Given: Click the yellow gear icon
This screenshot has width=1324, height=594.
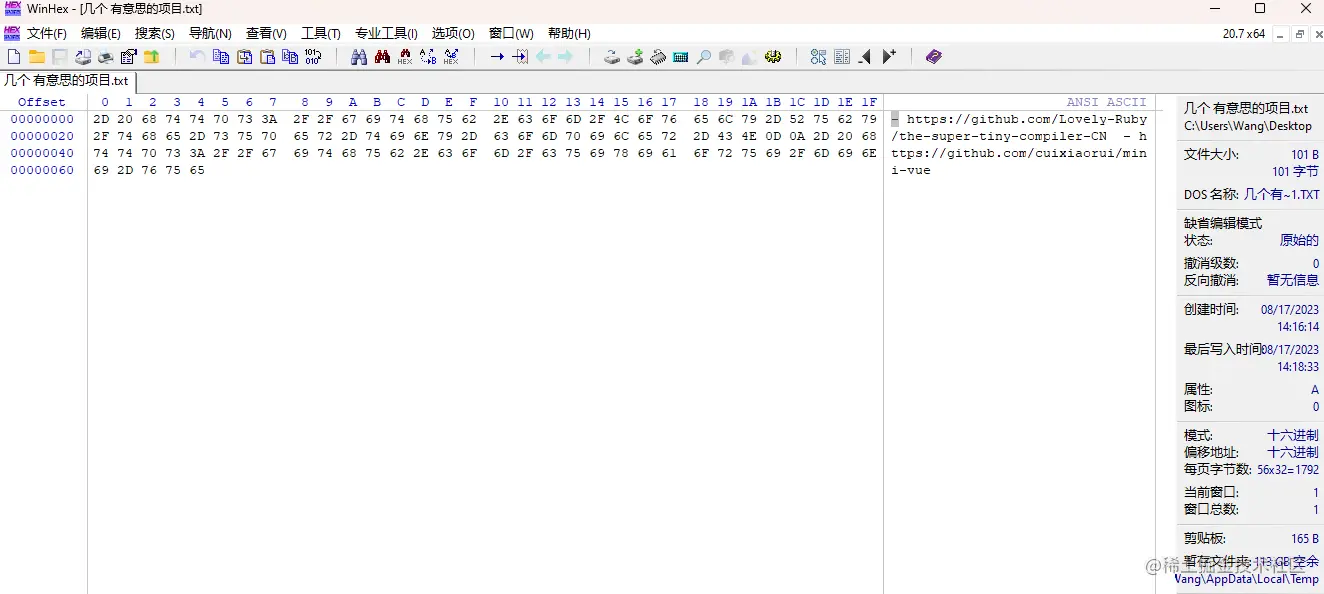Looking at the screenshot, I should point(773,57).
